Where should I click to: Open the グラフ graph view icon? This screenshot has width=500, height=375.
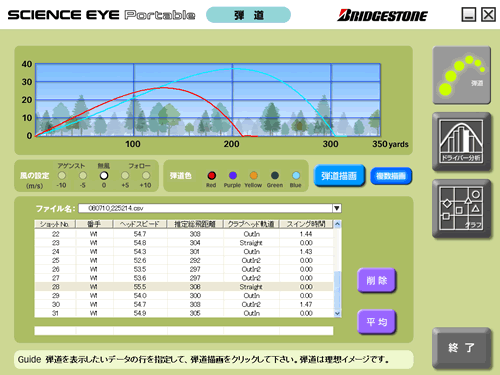(x=462, y=209)
